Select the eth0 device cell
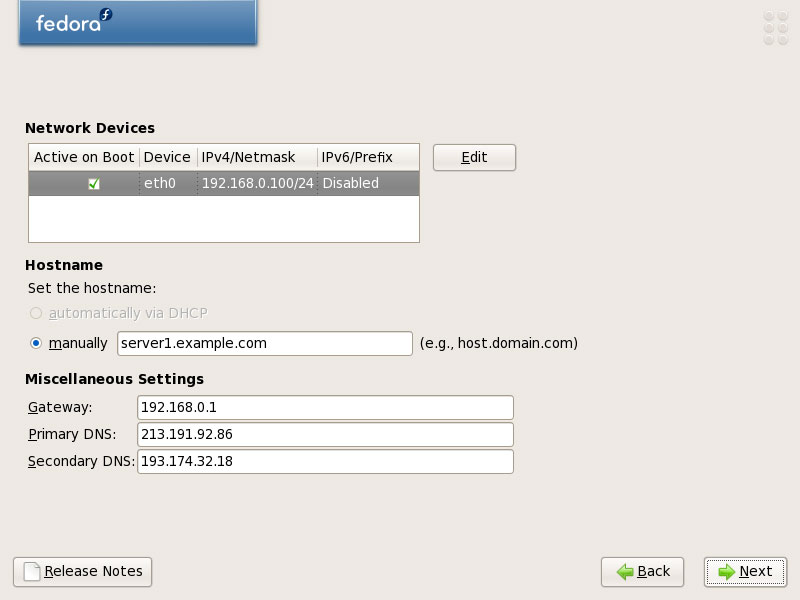The image size is (800, 600). 168,183
